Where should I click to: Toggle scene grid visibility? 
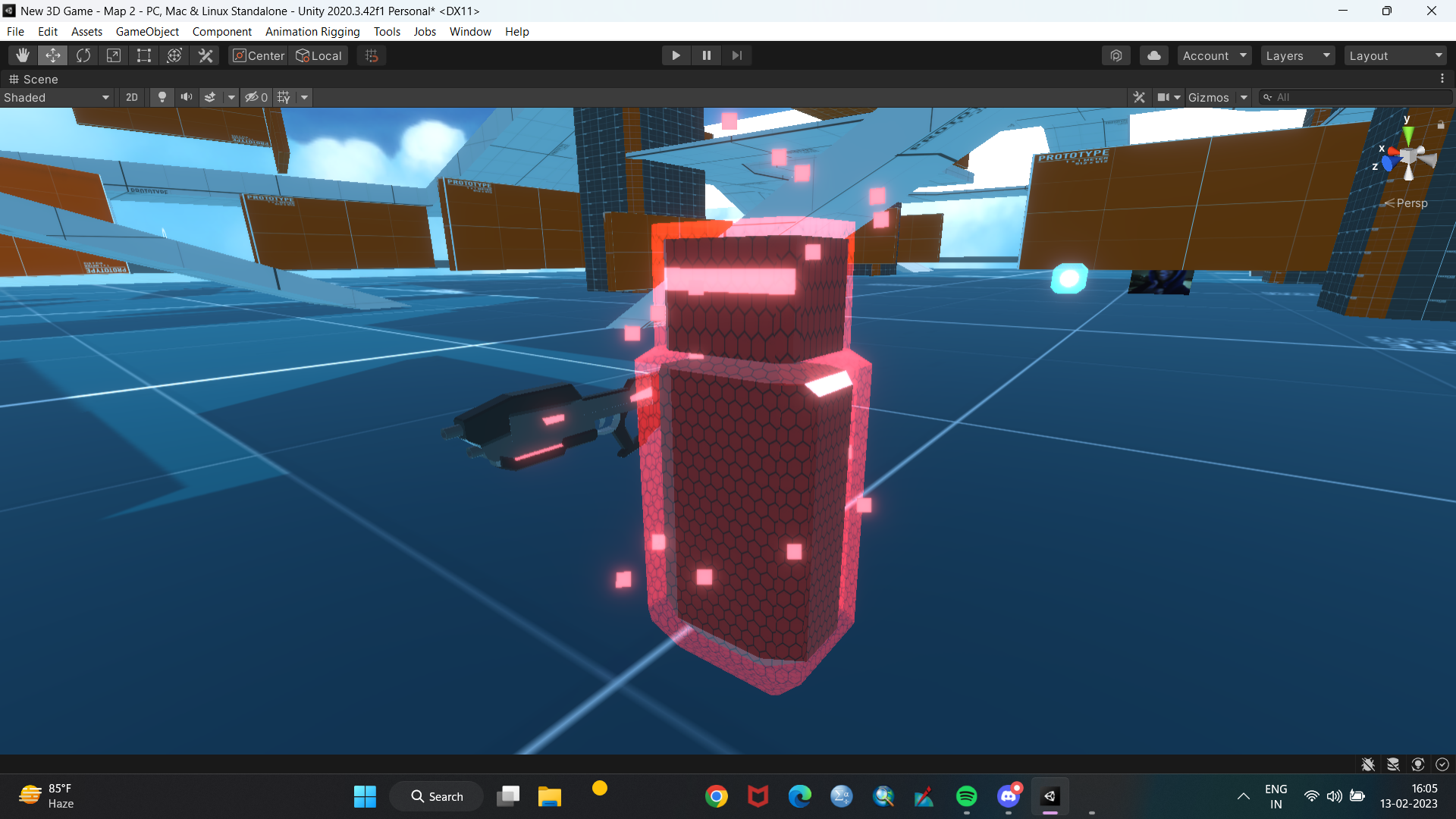tap(284, 97)
